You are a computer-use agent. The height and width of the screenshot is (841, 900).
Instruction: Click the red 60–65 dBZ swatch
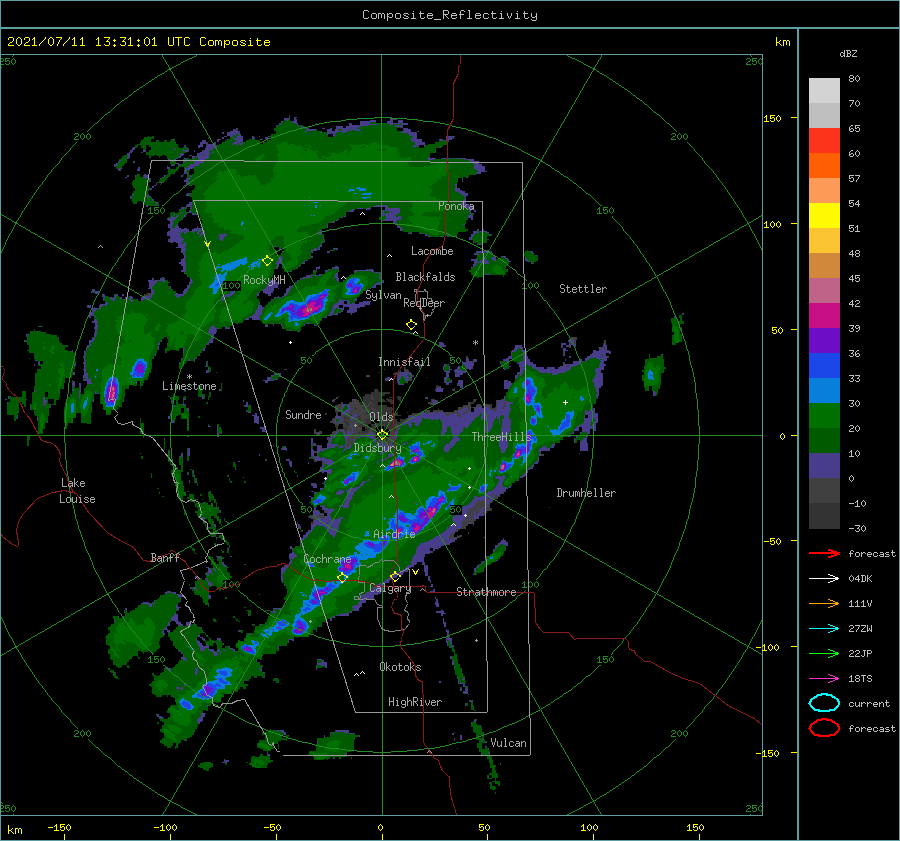click(x=824, y=141)
